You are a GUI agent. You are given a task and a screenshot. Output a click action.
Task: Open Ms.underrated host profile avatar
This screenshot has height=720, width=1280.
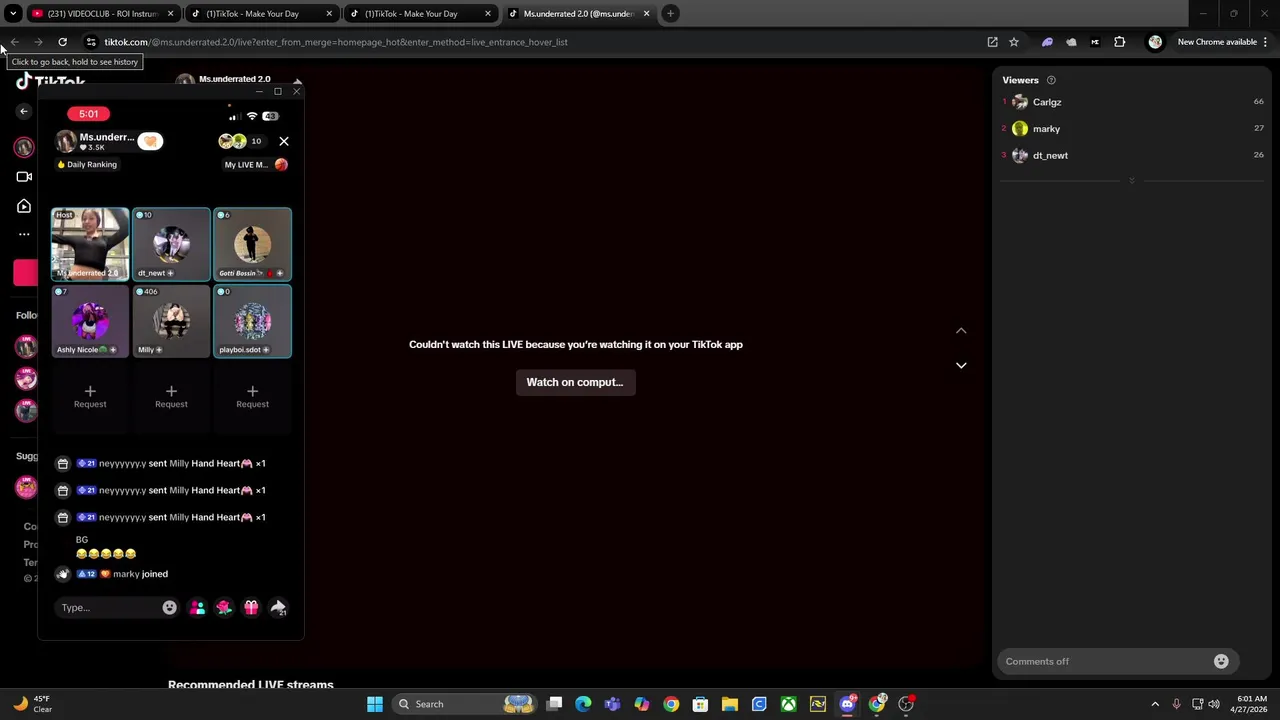(66, 141)
